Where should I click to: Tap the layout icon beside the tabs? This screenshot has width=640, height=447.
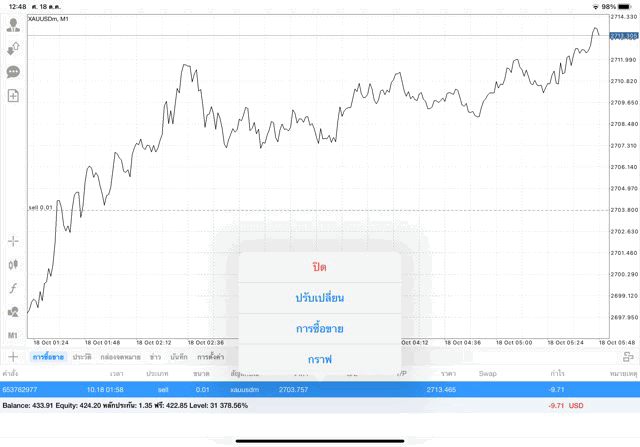[628, 357]
